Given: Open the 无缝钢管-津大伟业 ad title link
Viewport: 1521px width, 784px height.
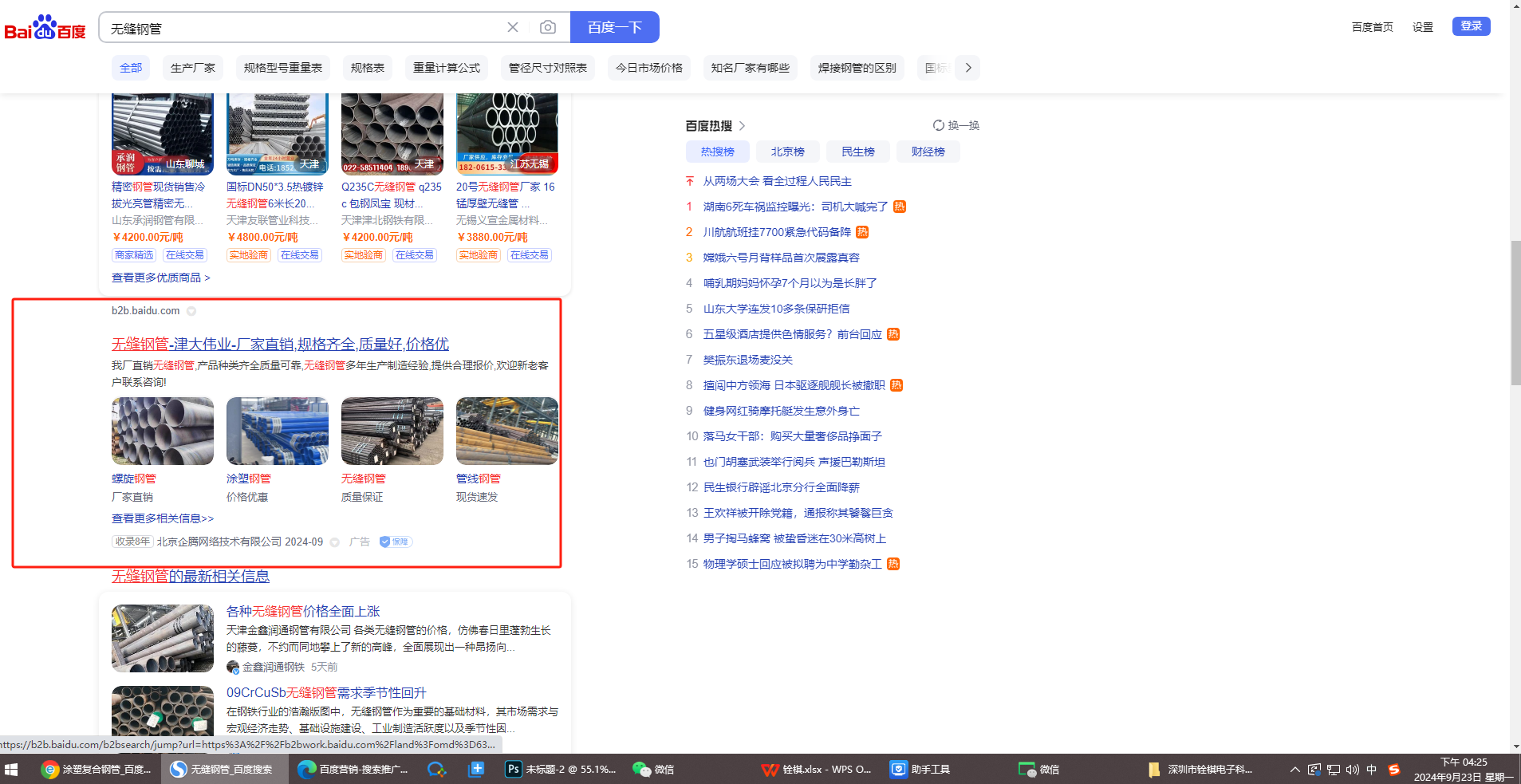Looking at the screenshot, I should click(280, 344).
